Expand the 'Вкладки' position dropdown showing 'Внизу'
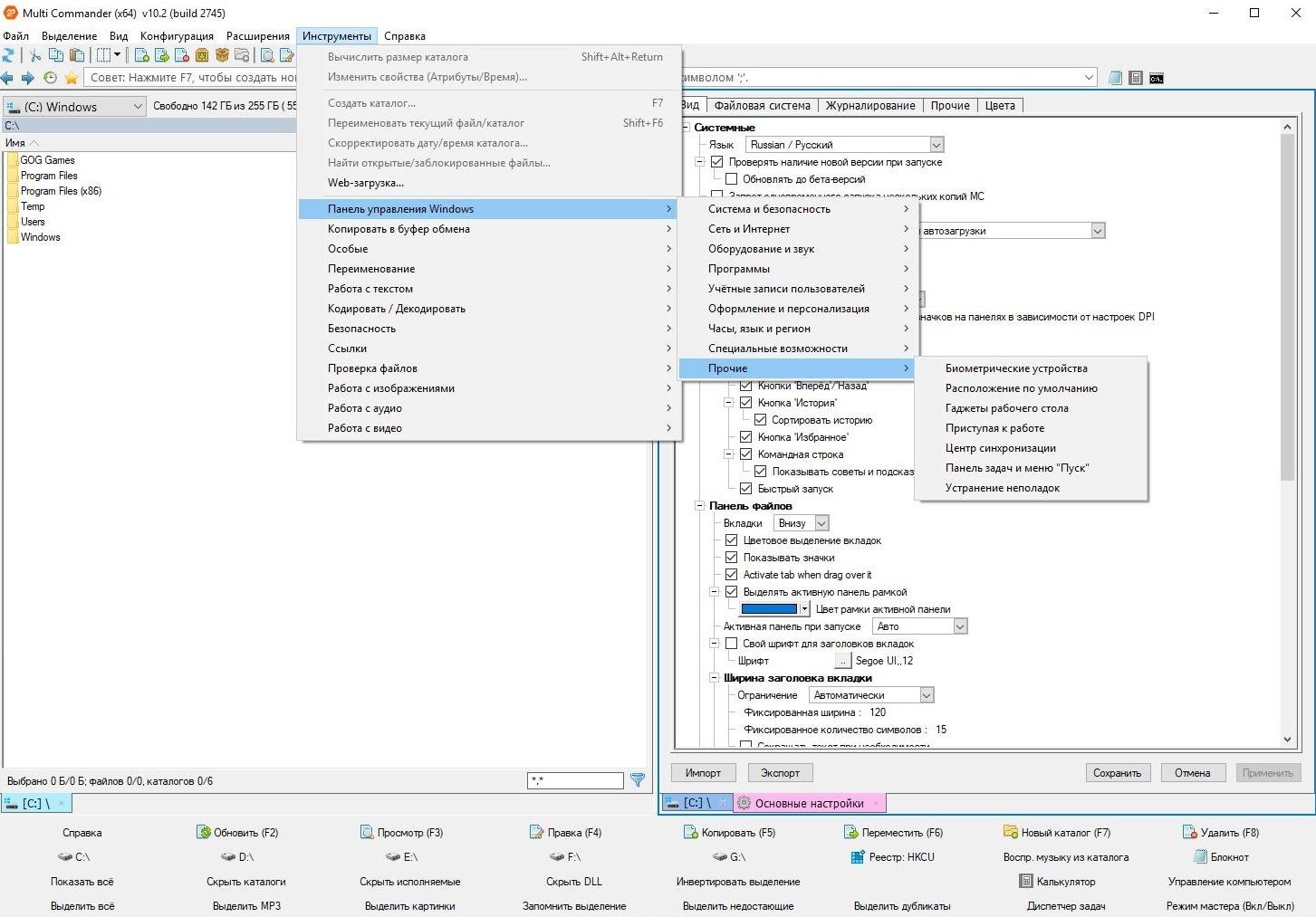The height and width of the screenshot is (917, 1316). (x=821, y=523)
